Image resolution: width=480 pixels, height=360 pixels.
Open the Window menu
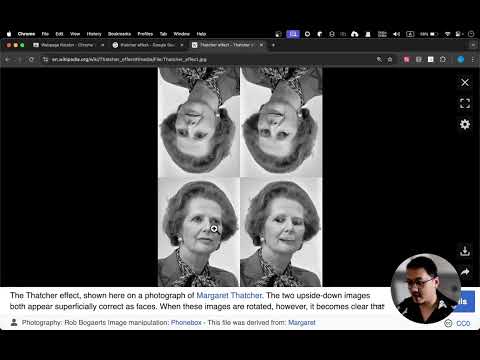[x=181, y=34]
